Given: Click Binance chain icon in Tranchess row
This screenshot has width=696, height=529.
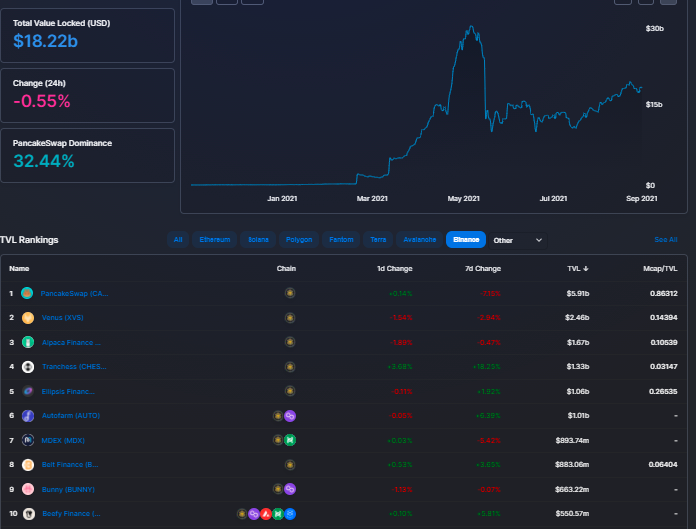Looking at the screenshot, I should pos(290,367).
